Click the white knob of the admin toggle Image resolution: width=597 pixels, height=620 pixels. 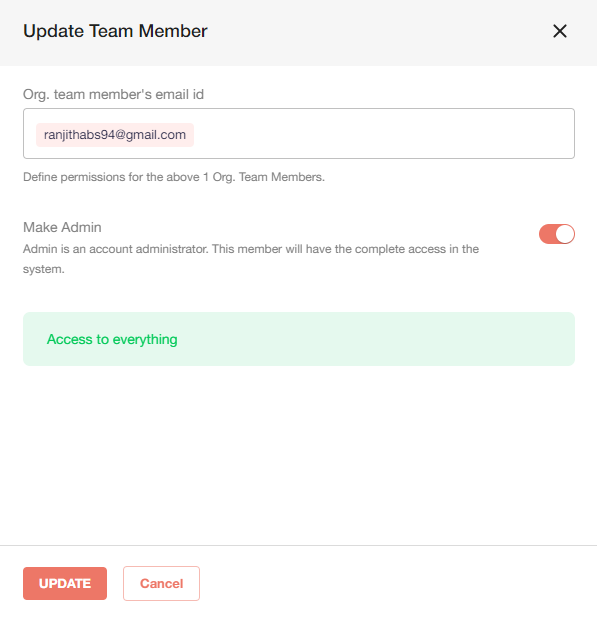coord(565,234)
